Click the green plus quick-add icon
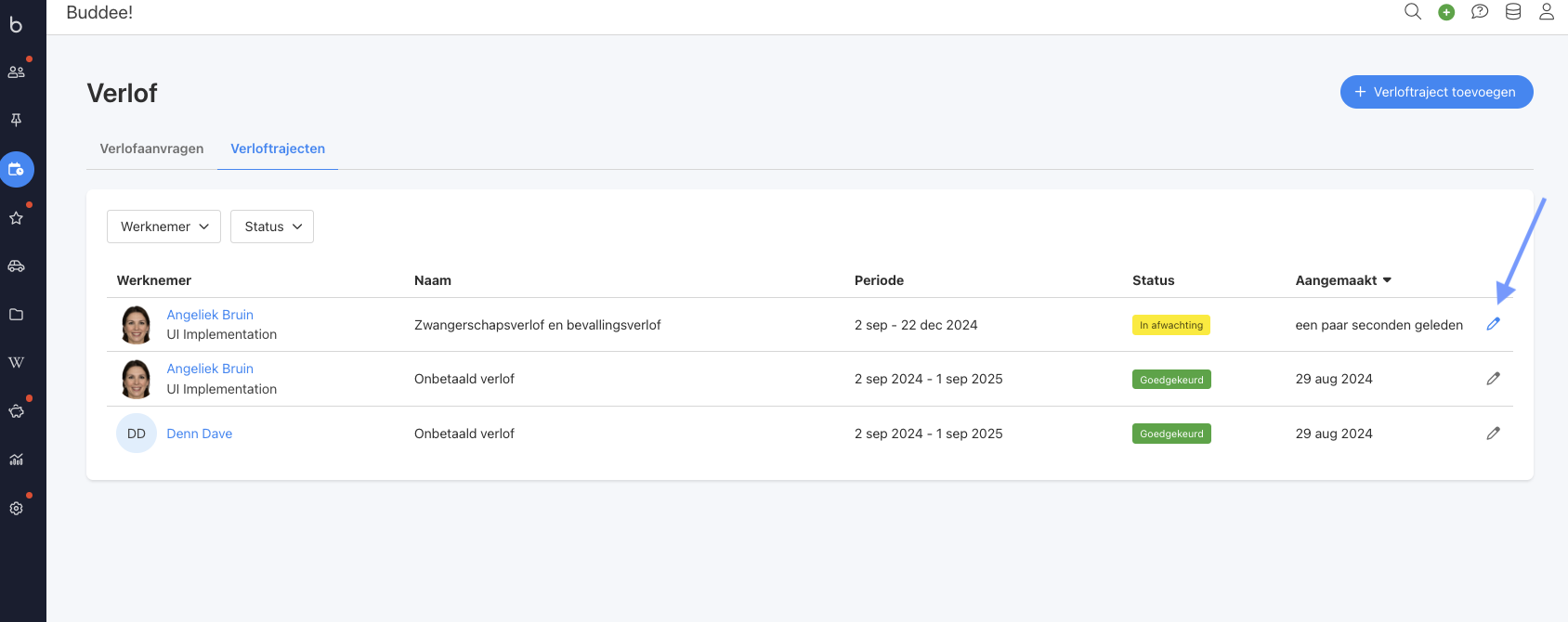1568x622 pixels. tap(1446, 12)
